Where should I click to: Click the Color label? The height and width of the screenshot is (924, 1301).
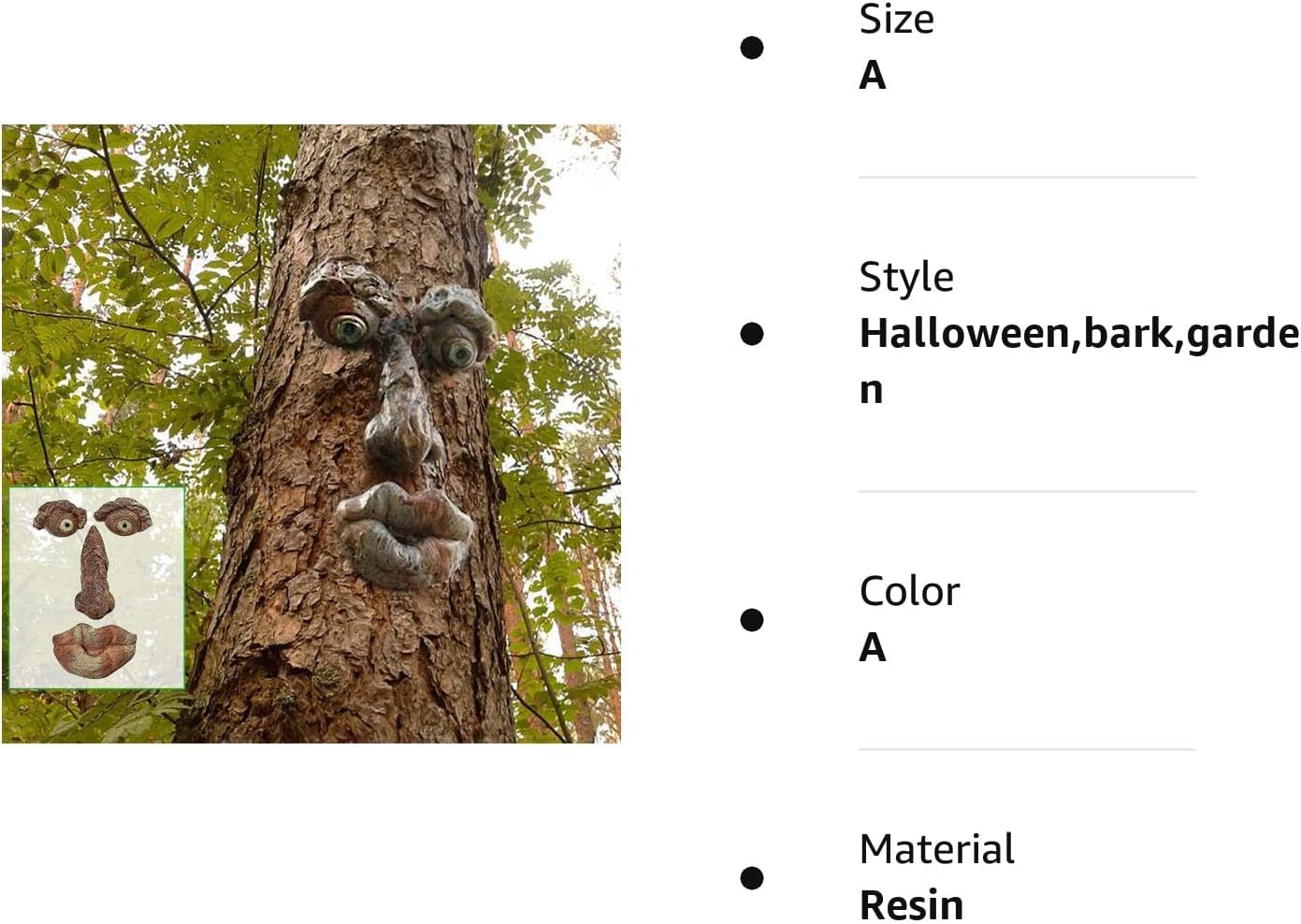tap(909, 591)
